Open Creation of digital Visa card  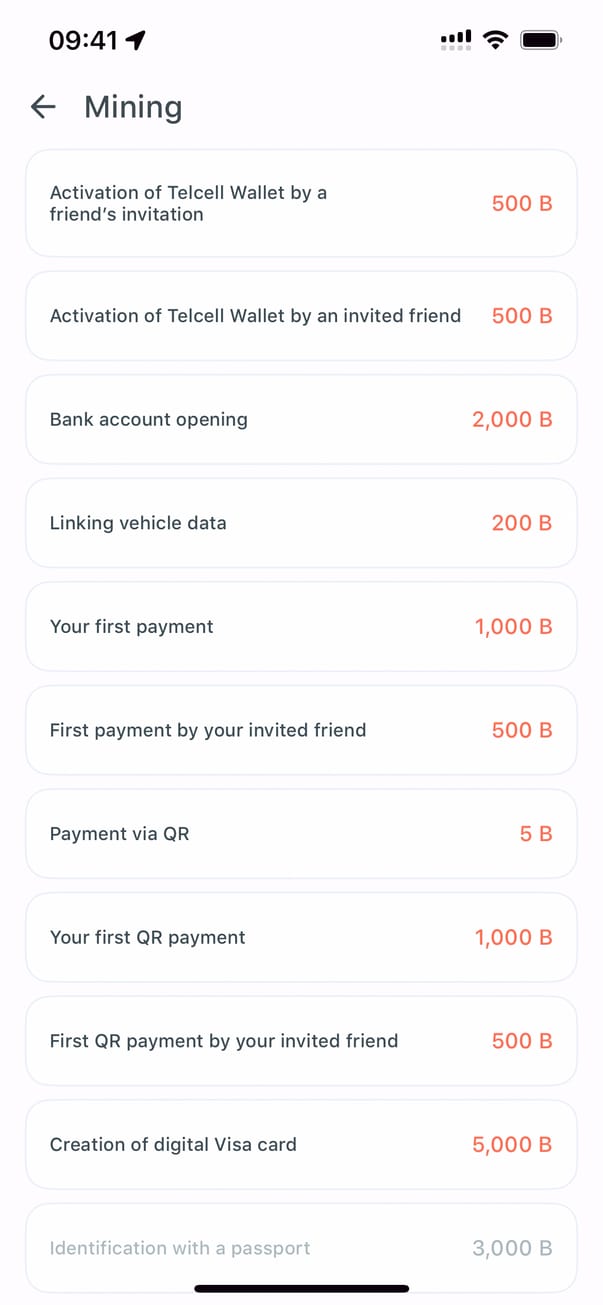point(301,1144)
